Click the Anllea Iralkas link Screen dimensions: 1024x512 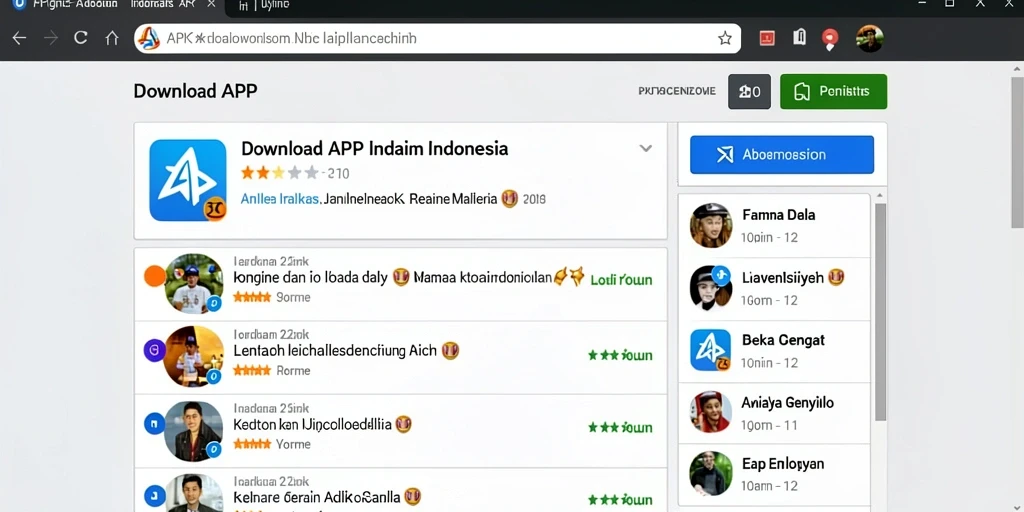pos(280,199)
